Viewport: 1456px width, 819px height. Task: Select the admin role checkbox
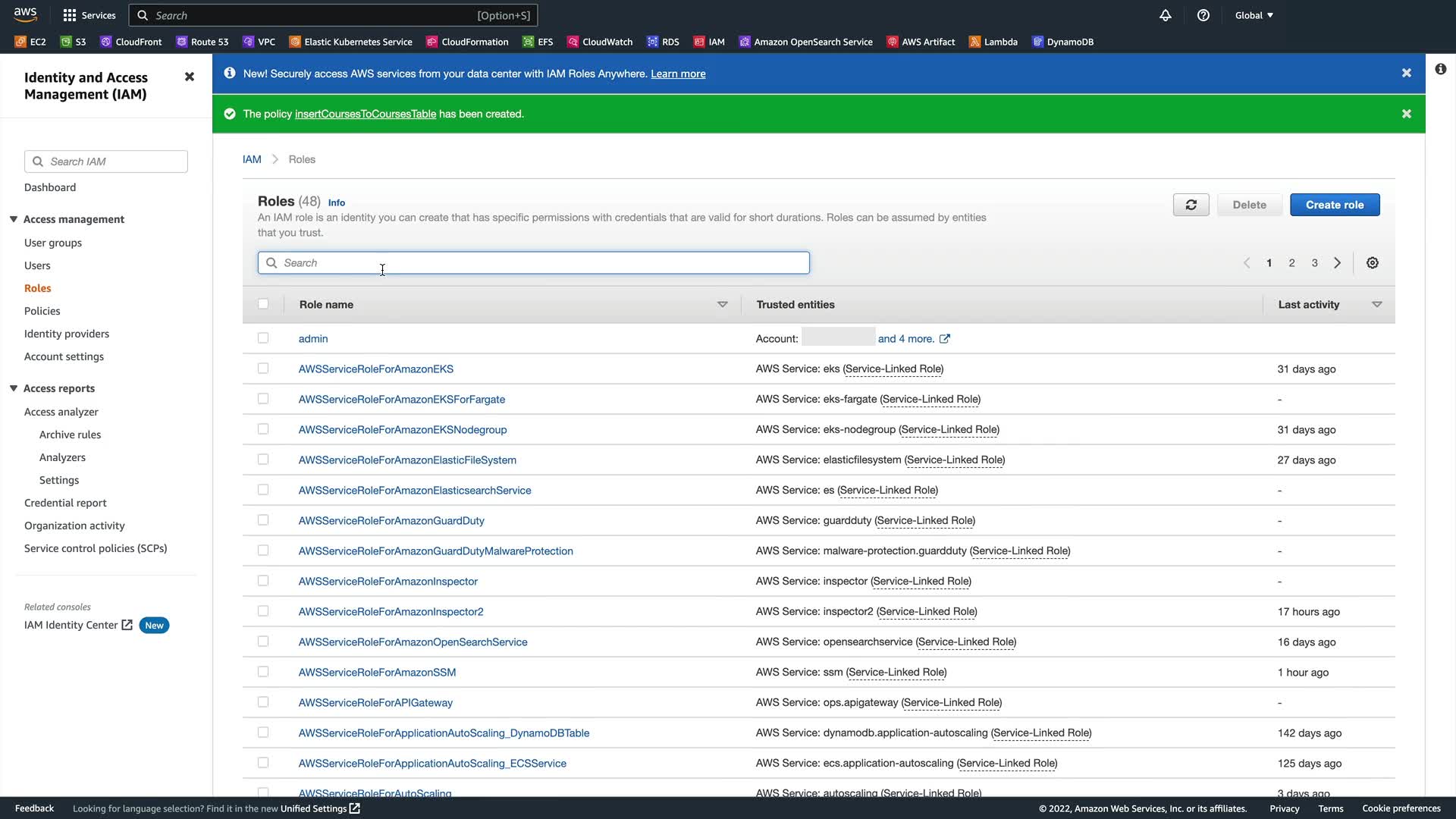pyautogui.click(x=263, y=338)
